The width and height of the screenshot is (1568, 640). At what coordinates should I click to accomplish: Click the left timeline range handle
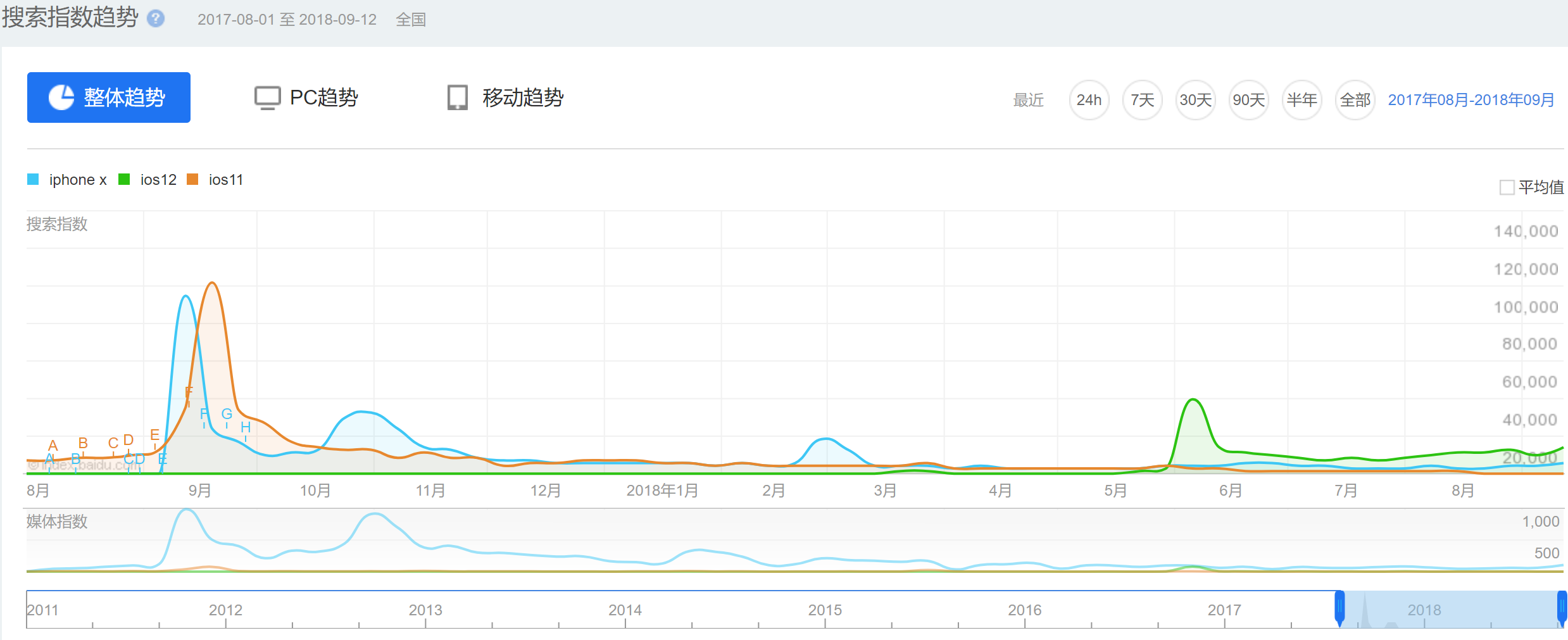[1339, 608]
